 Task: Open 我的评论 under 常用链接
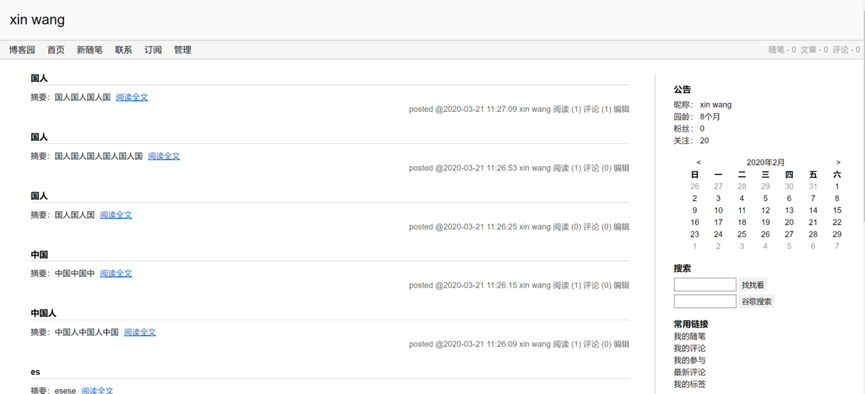(690, 348)
